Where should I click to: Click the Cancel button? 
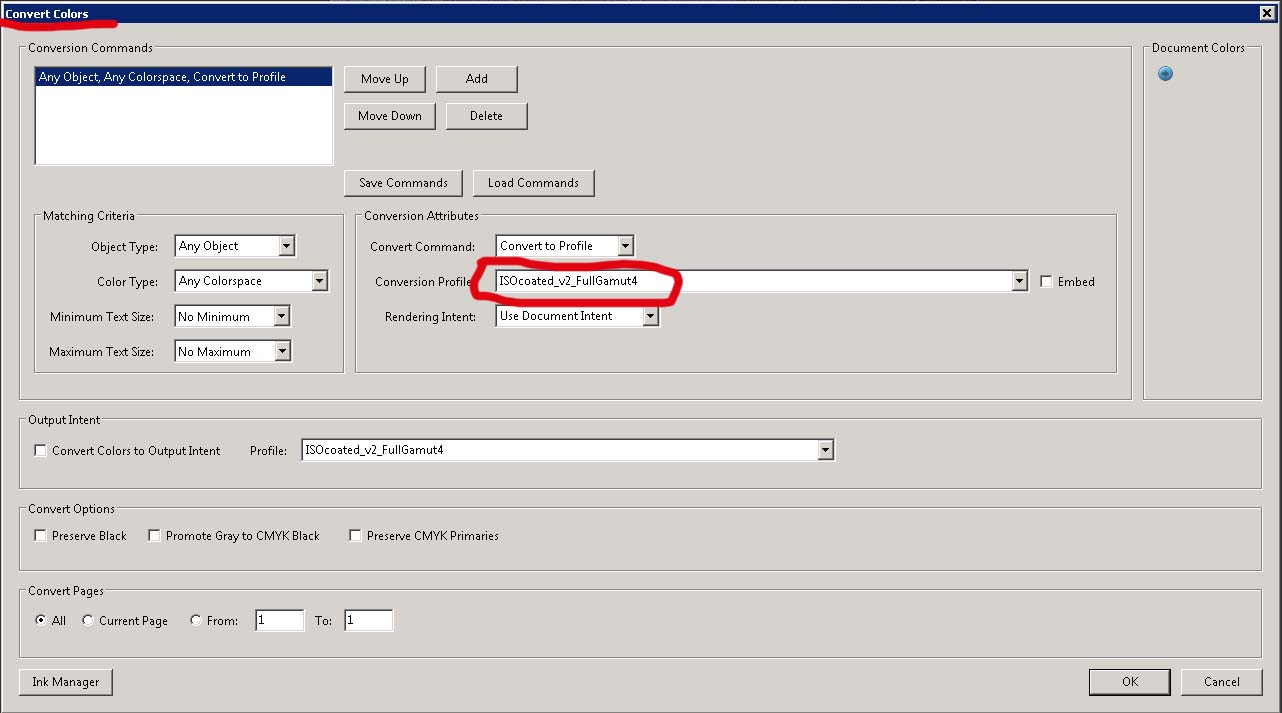pyautogui.click(x=1221, y=682)
